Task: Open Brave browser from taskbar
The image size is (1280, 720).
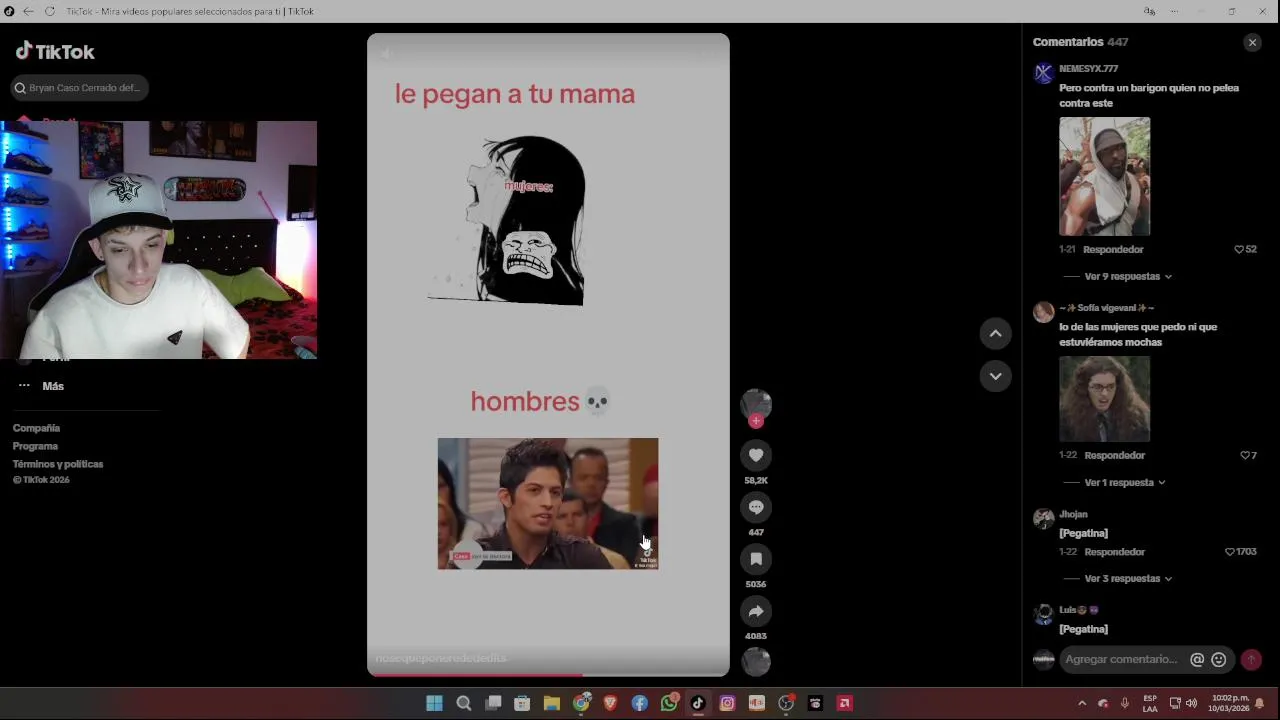Action: click(610, 703)
